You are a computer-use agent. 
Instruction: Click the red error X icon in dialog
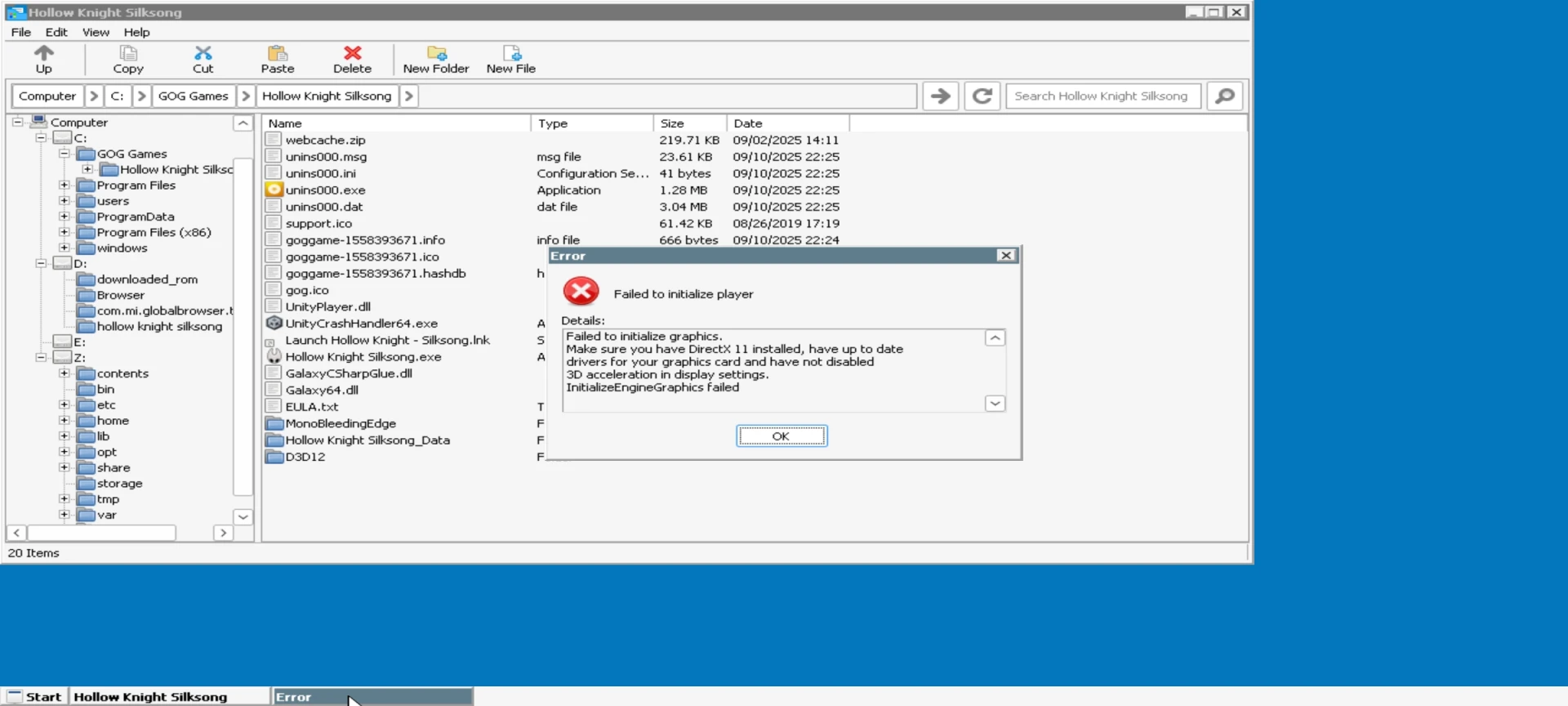click(x=581, y=292)
